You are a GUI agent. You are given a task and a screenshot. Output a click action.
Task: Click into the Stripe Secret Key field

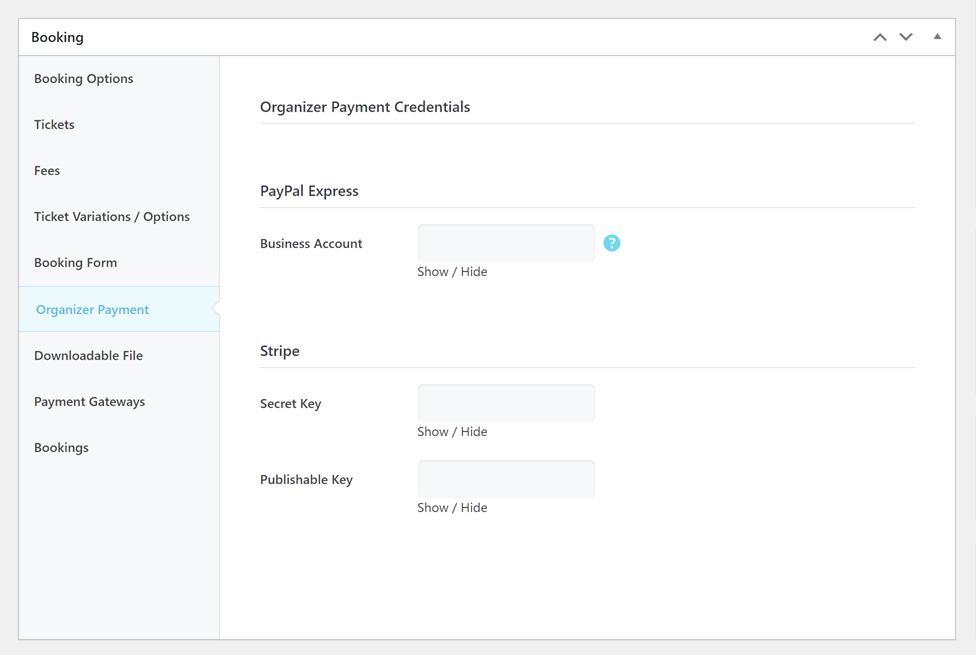tap(506, 403)
